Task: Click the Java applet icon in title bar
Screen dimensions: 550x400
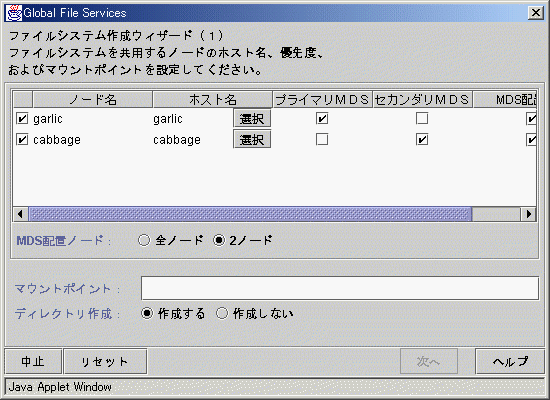Action: tap(14, 13)
